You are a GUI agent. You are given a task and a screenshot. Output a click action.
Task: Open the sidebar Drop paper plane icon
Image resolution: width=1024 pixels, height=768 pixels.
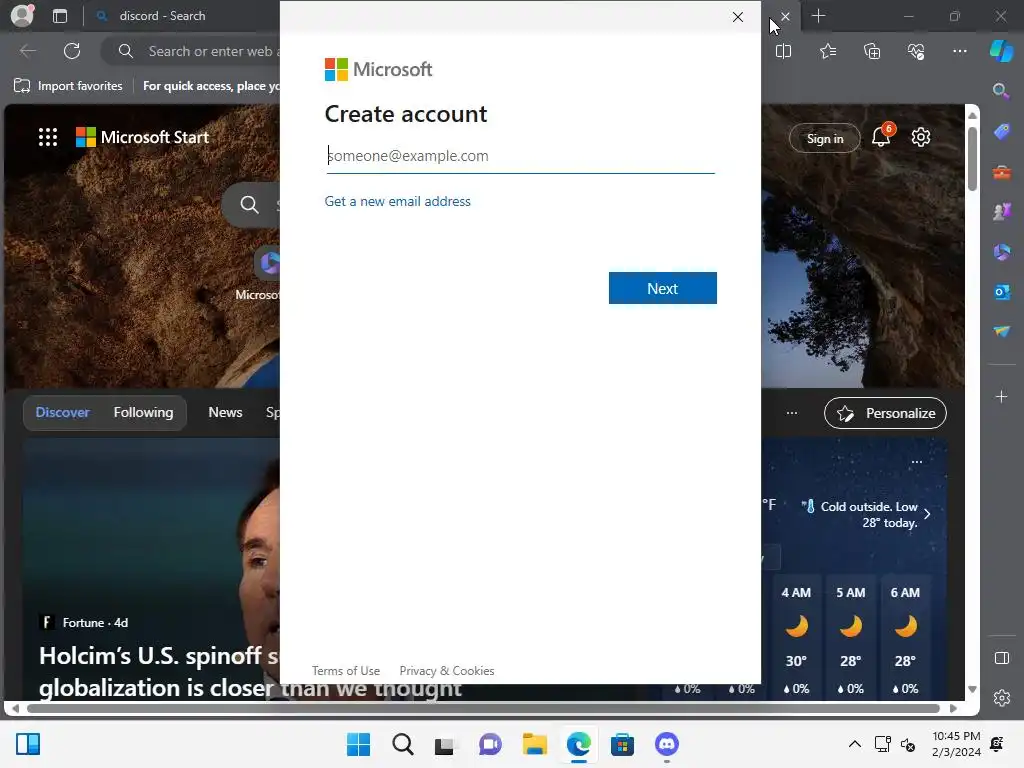coord(1002,332)
